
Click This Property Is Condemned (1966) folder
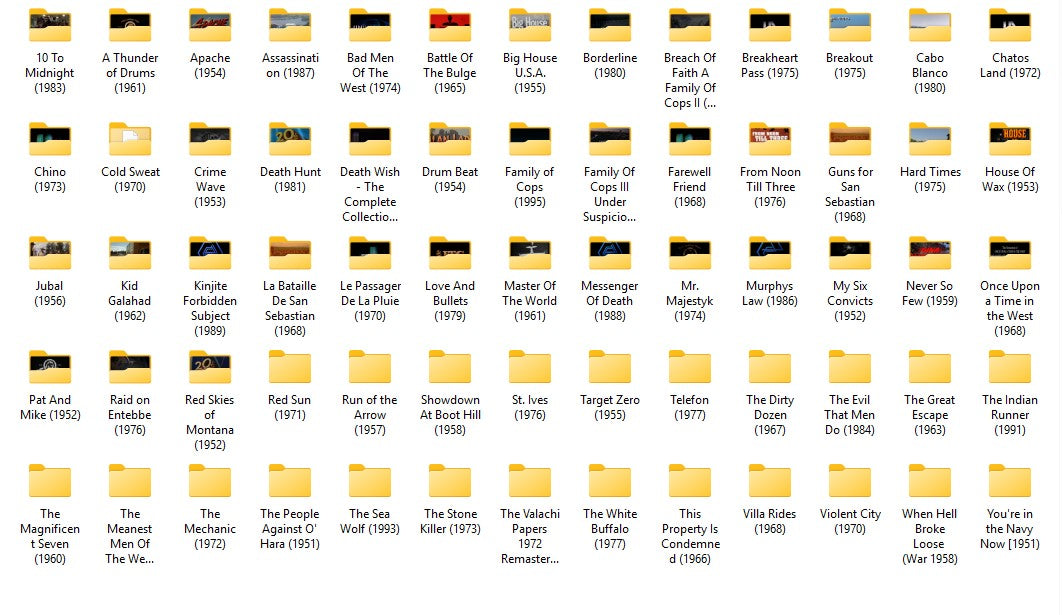689,481
